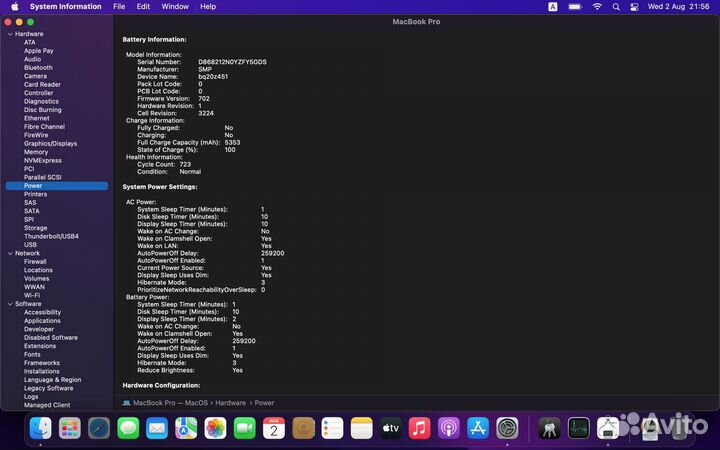Image resolution: width=720 pixels, height=450 pixels.
Task: Click the date and time clock
Action: click(679, 6)
